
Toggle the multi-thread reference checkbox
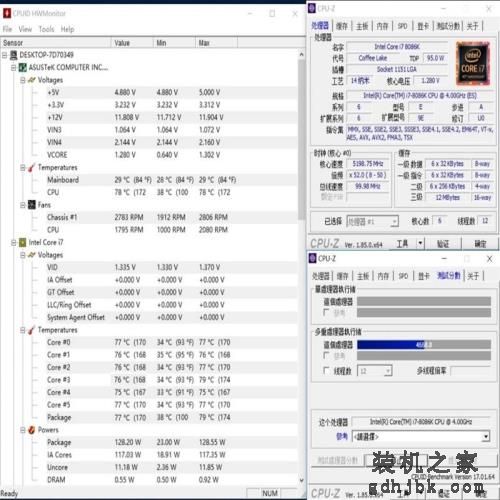(x=326, y=356)
